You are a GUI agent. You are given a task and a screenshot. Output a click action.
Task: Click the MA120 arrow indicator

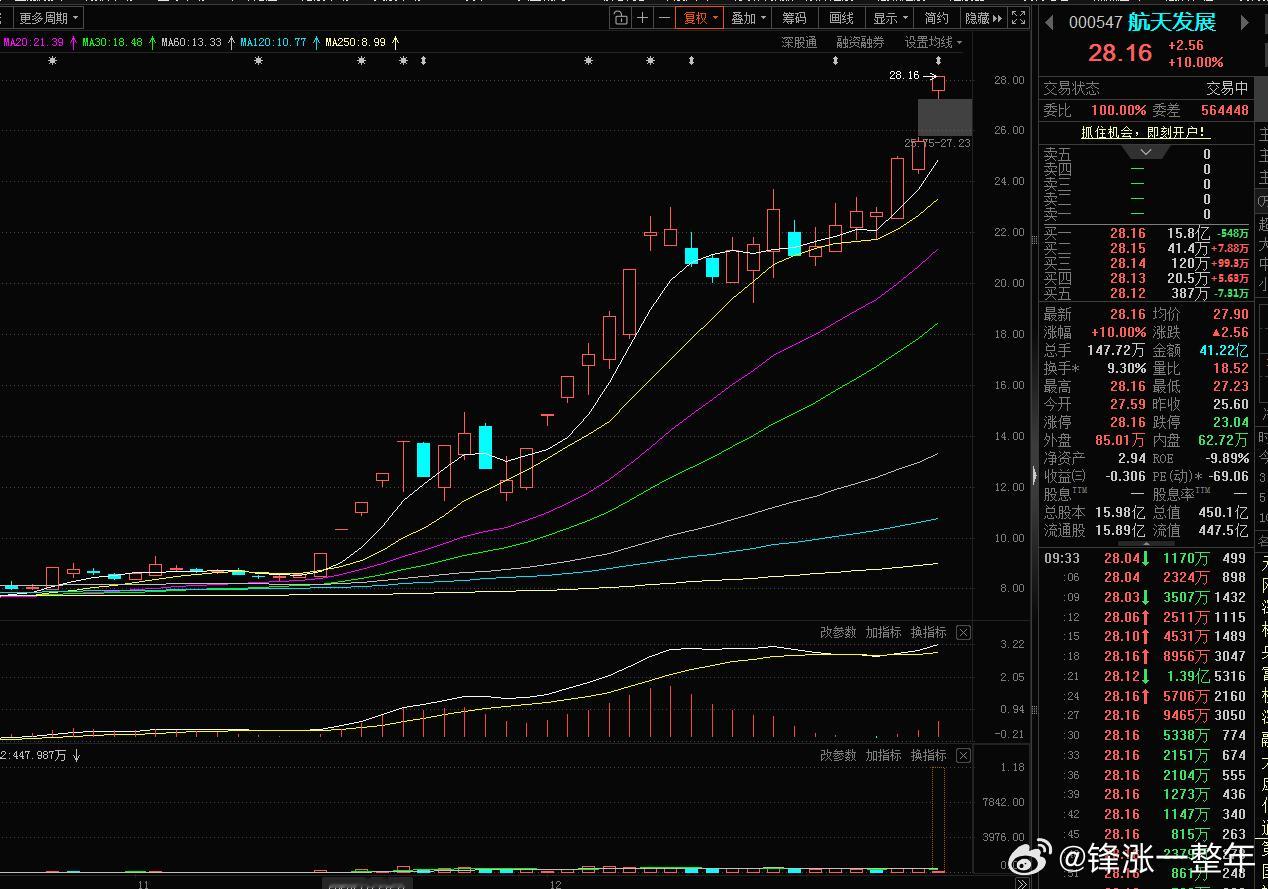tap(316, 42)
